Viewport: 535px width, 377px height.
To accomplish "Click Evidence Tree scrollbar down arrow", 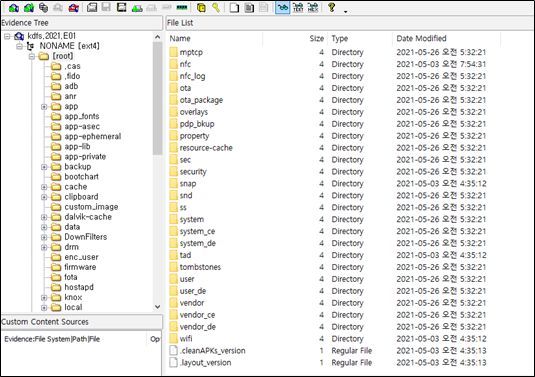I will 157,307.
